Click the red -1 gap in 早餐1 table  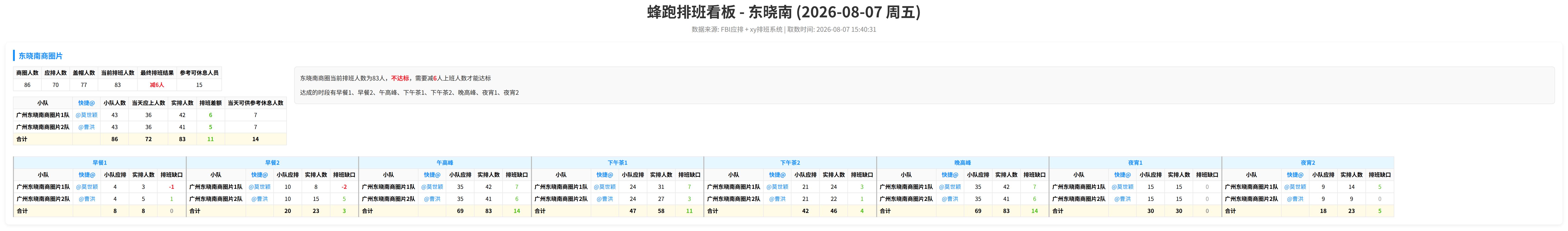tap(172, 187)
